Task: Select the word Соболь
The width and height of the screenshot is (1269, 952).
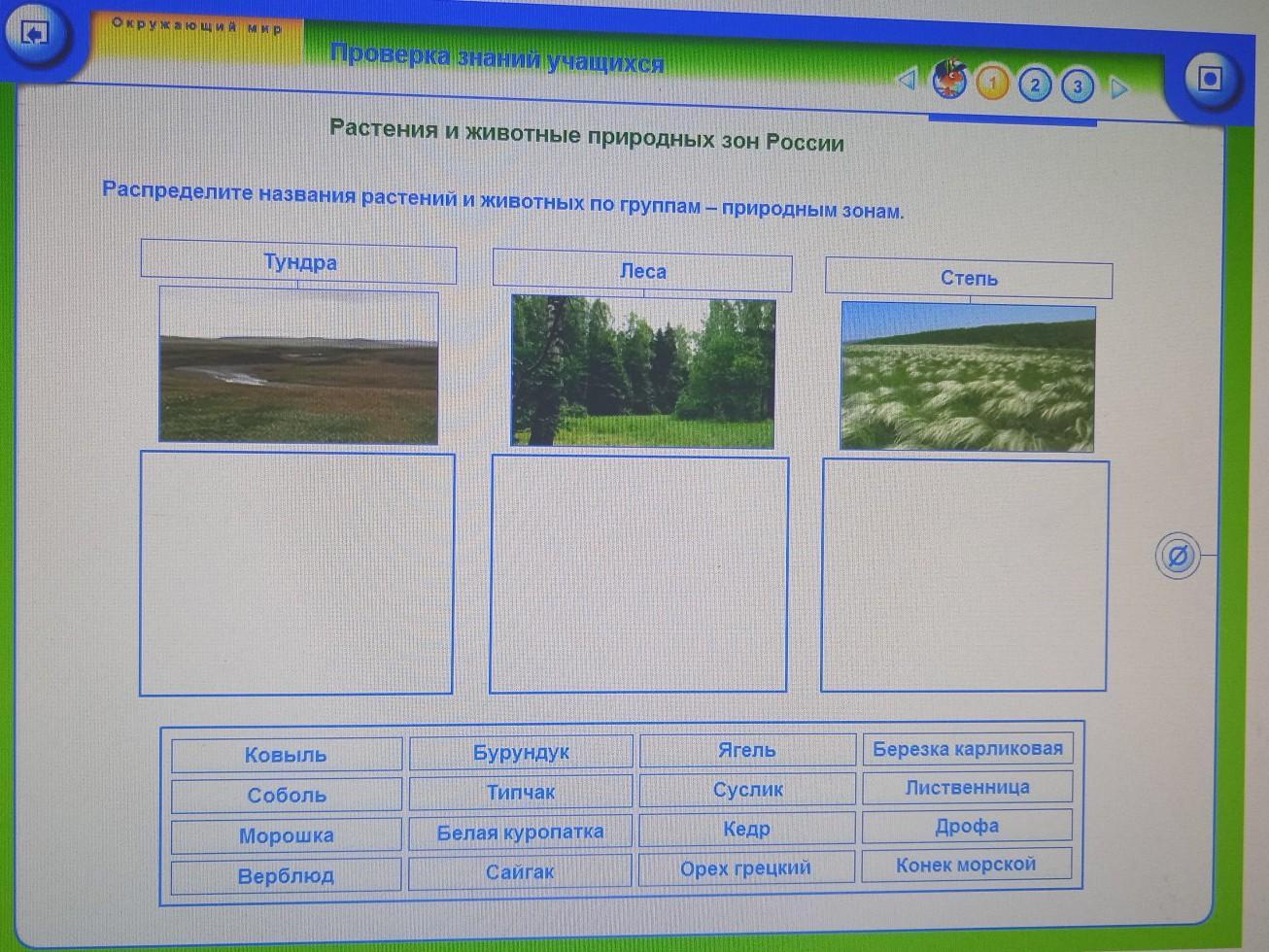Action: [x=286, y=795]
